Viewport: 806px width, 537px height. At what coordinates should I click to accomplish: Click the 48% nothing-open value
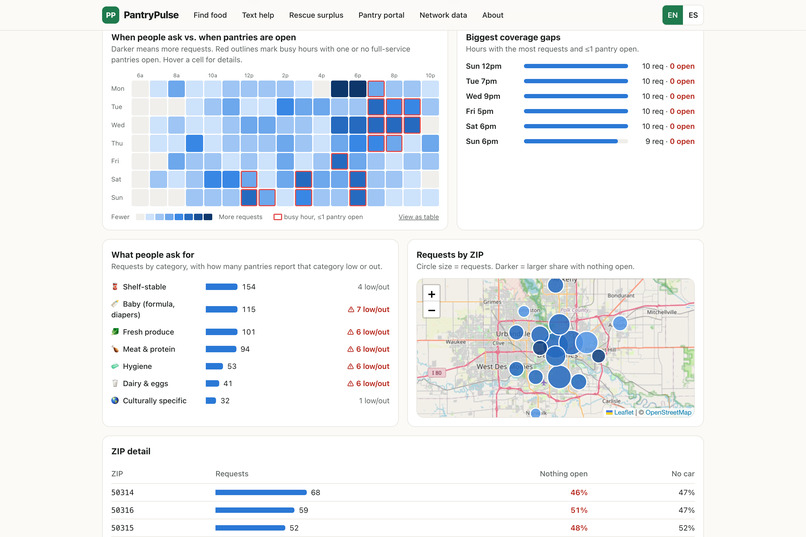[x=579, y=528]
